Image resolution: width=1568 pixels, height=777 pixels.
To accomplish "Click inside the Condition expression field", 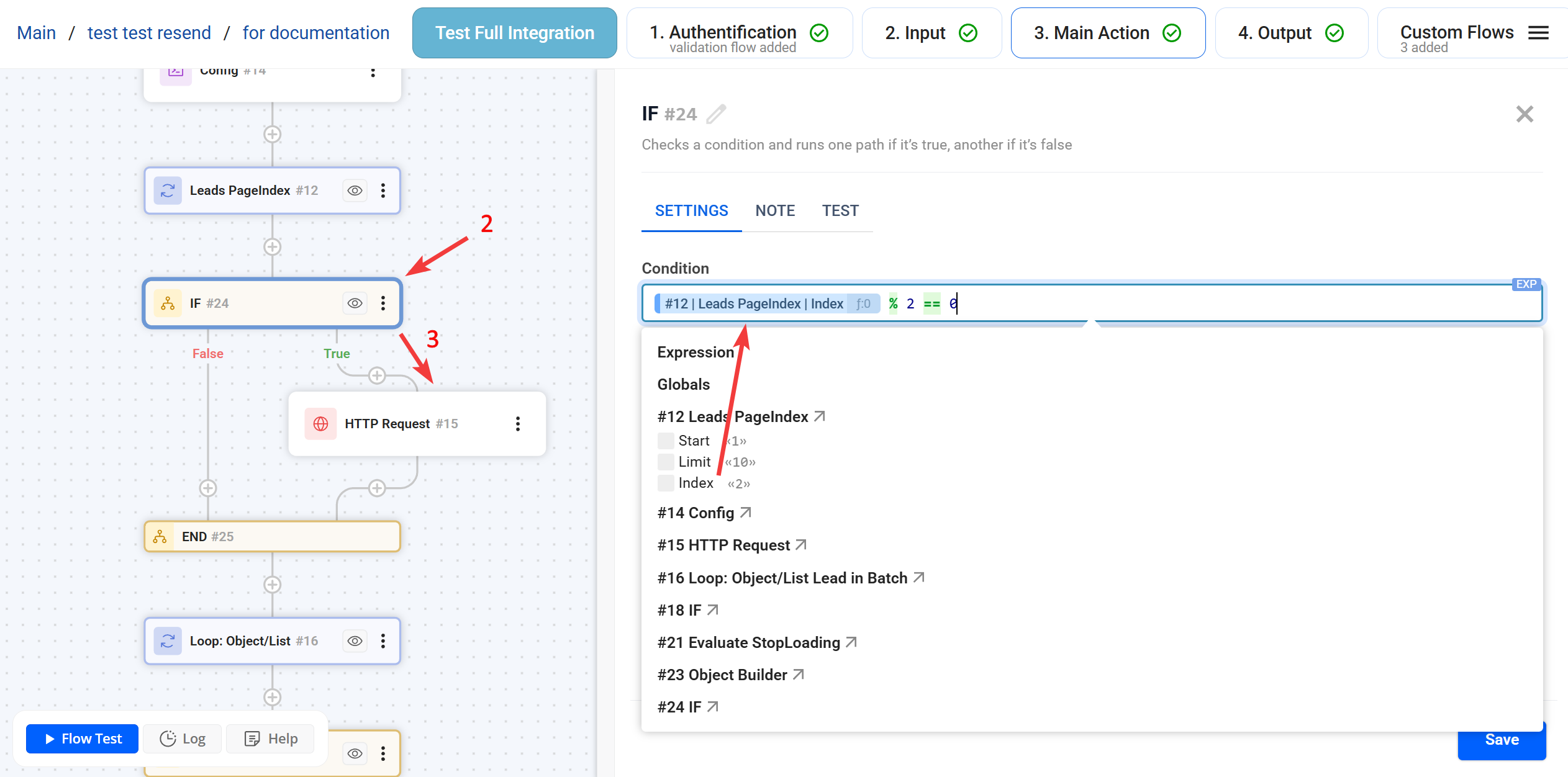I will pyautogui.click(x=1118, y=303).
